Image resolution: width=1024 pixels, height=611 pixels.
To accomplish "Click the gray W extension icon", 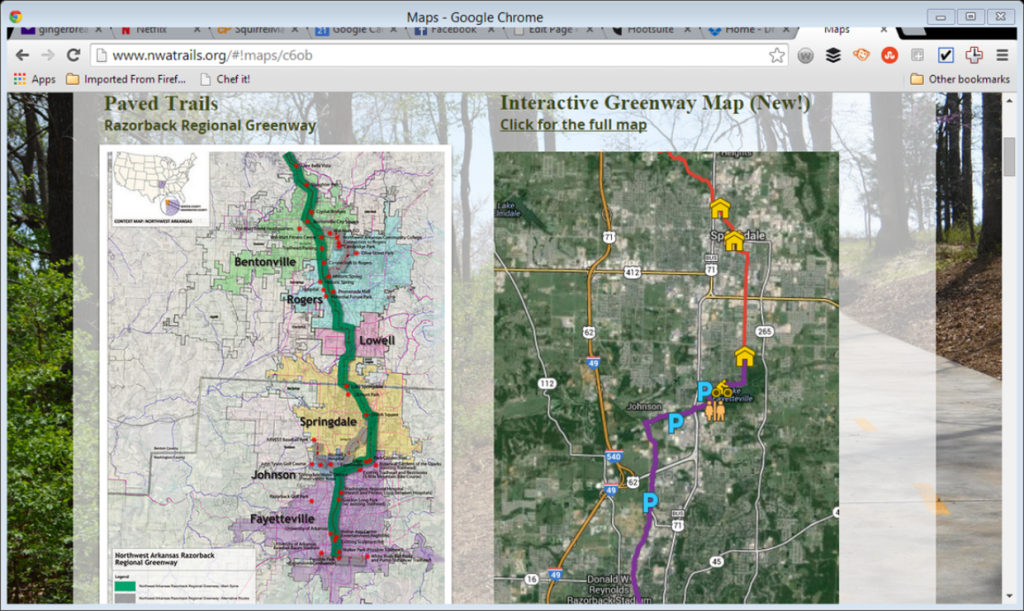I will click(805, 55).
